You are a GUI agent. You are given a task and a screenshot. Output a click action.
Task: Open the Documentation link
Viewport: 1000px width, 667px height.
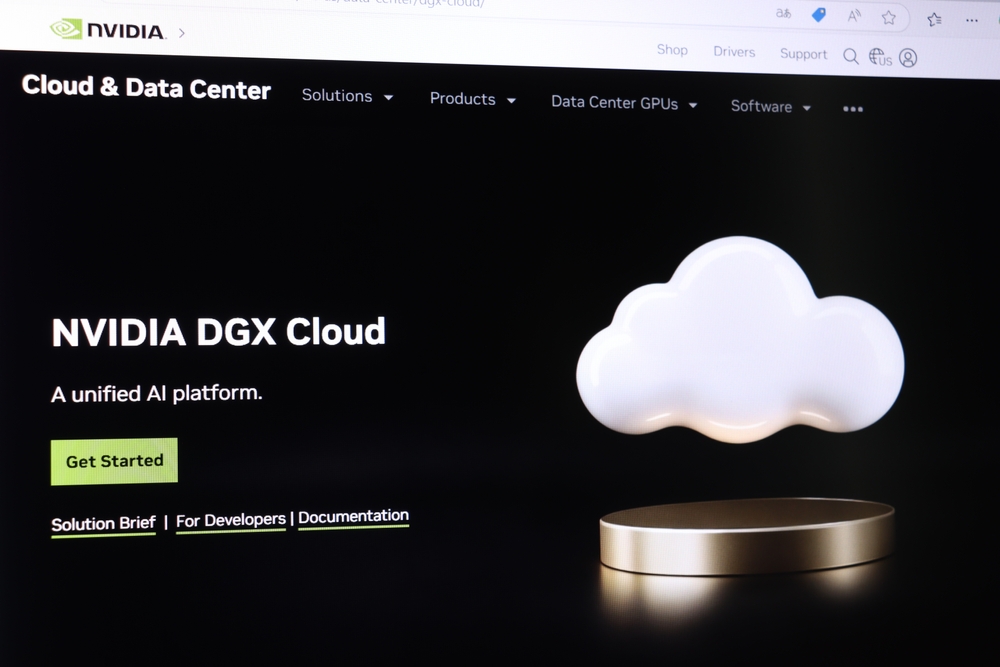click(x=353, y=517)
